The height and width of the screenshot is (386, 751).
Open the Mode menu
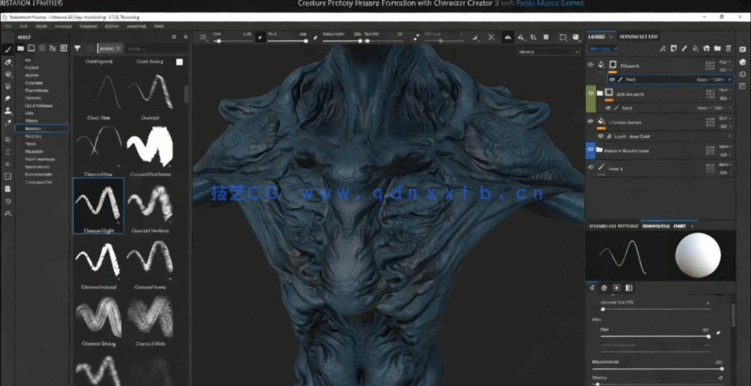[x=42, y=26]
